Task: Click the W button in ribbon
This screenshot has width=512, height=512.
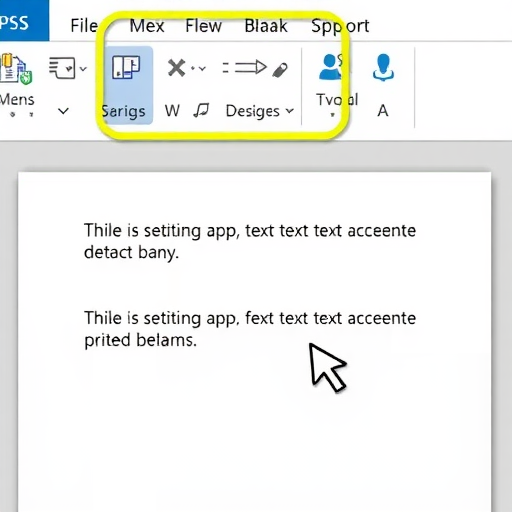Action: (x=172, y=111)
